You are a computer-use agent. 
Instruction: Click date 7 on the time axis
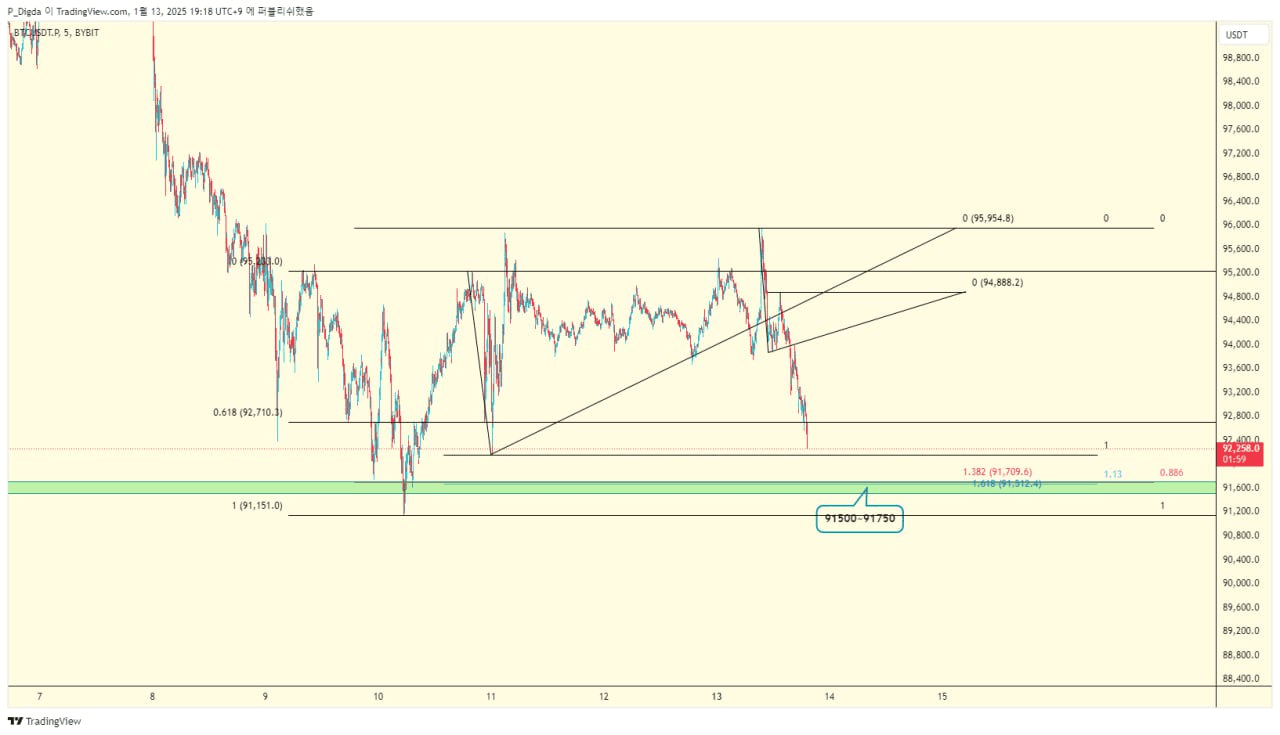coord(40,695)
